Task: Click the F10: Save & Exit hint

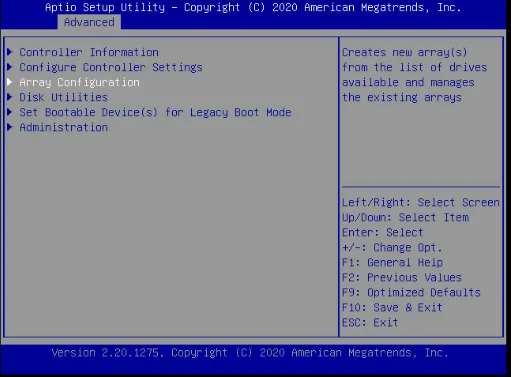Action: point(392,308)
